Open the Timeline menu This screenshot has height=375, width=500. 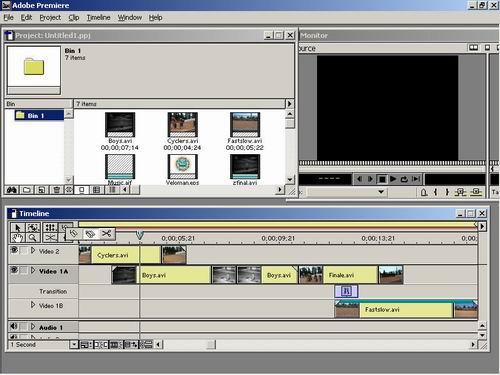tap(98, 18)
